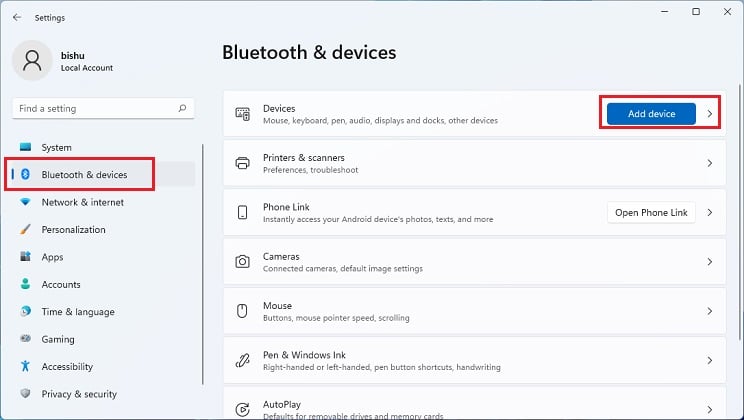Open Network & internet settings
Image resolution: width=744 pixels, height=420 pixels.
[x=103, y=202]
